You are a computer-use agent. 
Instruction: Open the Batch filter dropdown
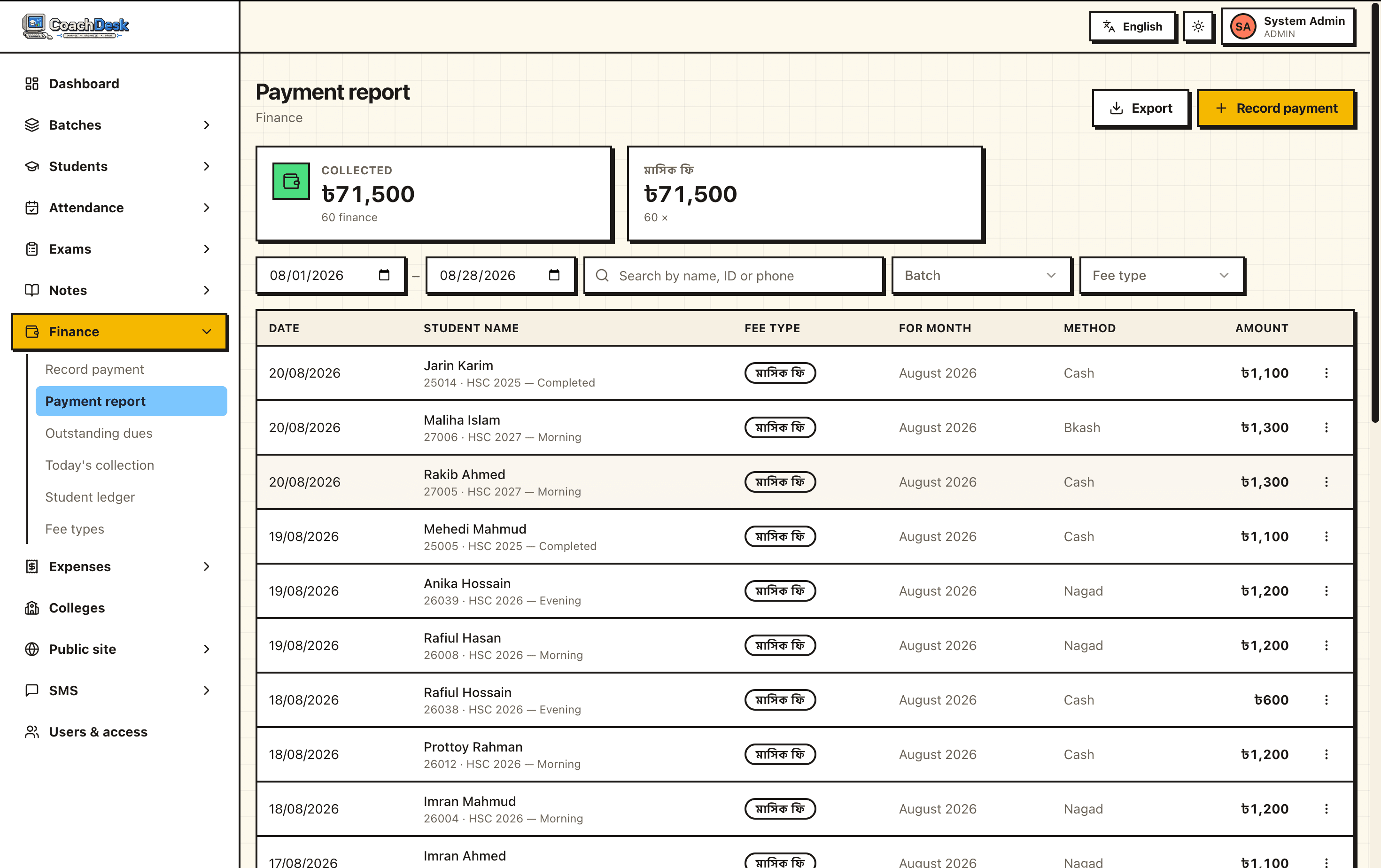coord(981,275)
